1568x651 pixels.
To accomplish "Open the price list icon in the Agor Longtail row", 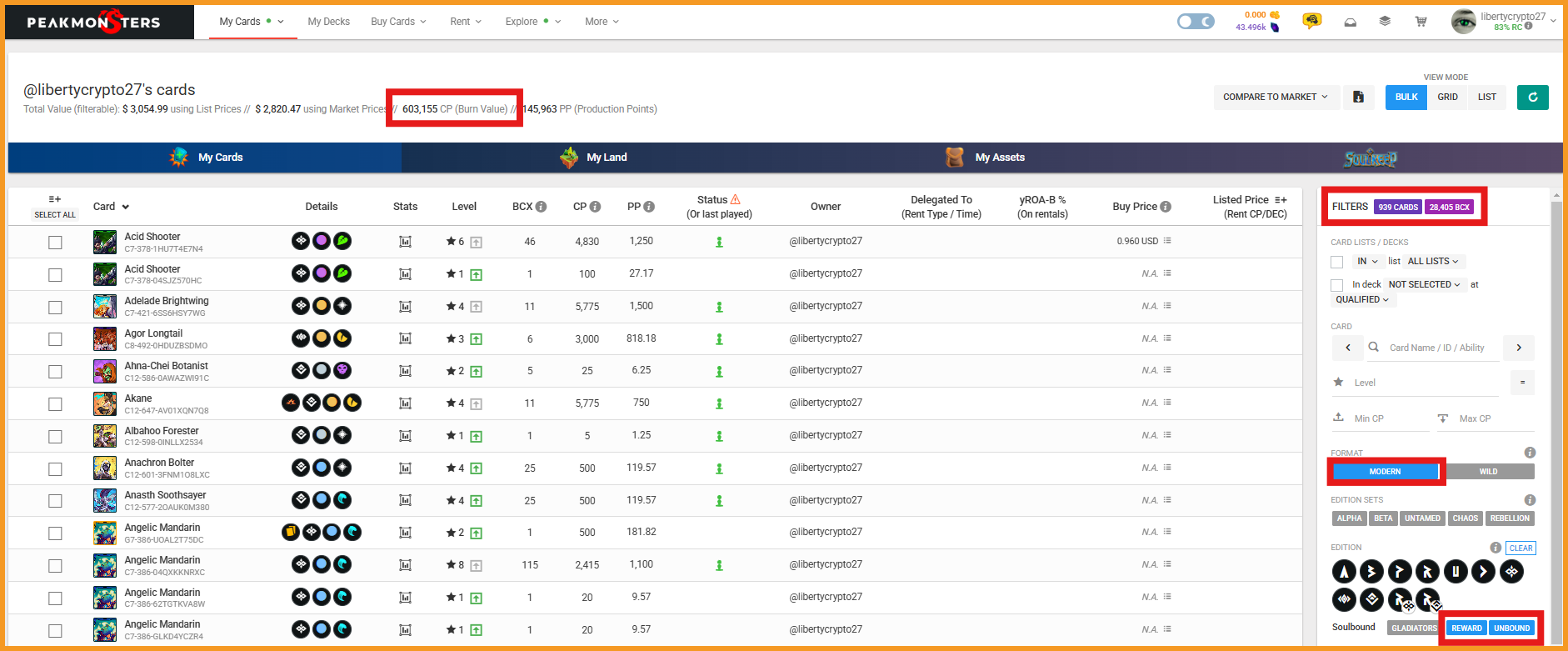I will (1167, 338).
